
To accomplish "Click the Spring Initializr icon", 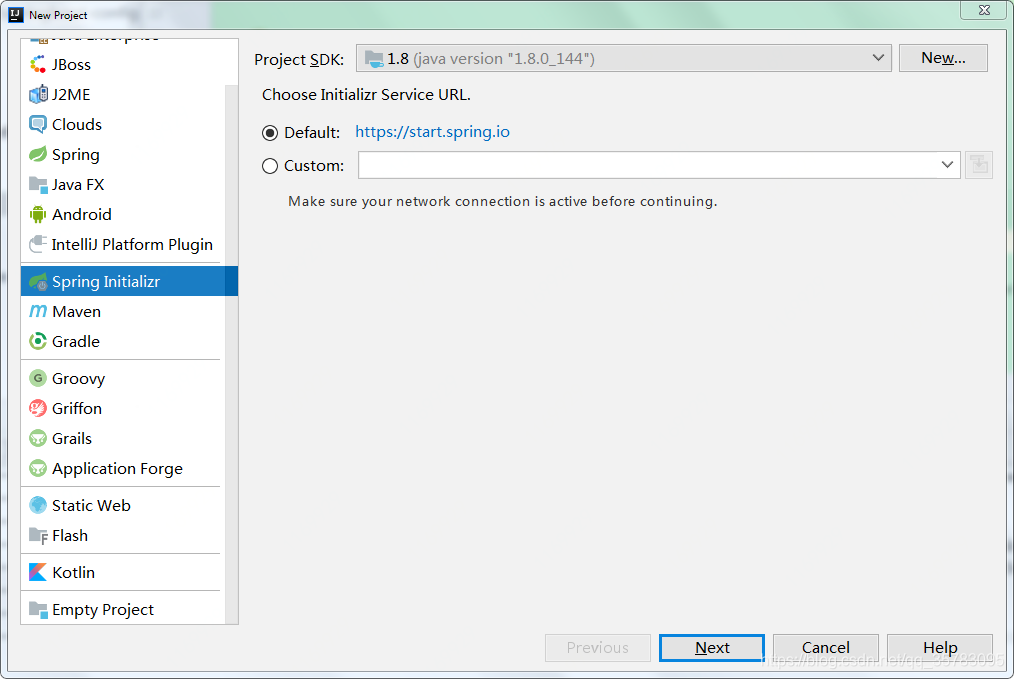I will pyautogui.click(x=38, y=282).
